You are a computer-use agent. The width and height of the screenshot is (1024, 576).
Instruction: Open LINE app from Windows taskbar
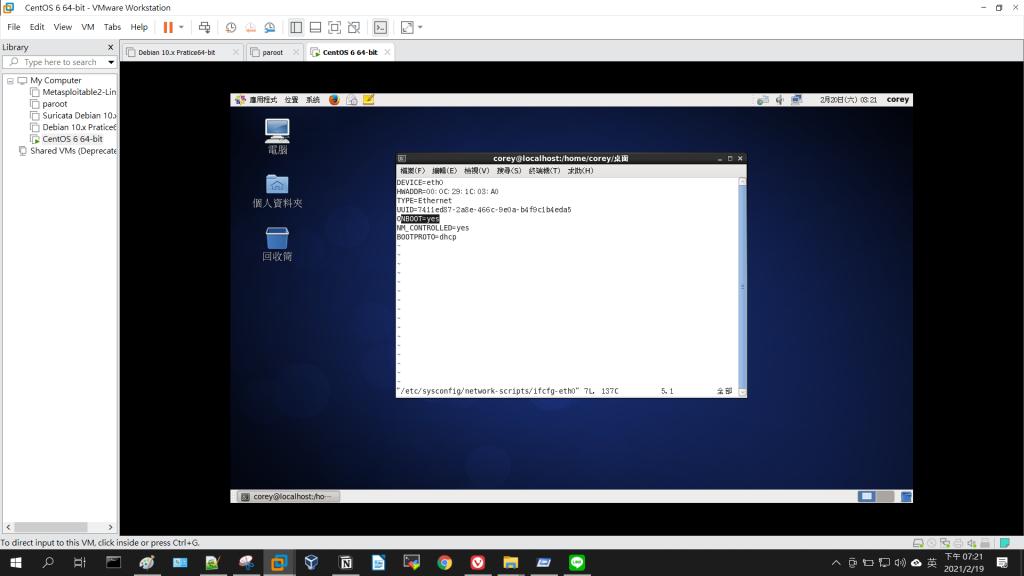(577, 562)
